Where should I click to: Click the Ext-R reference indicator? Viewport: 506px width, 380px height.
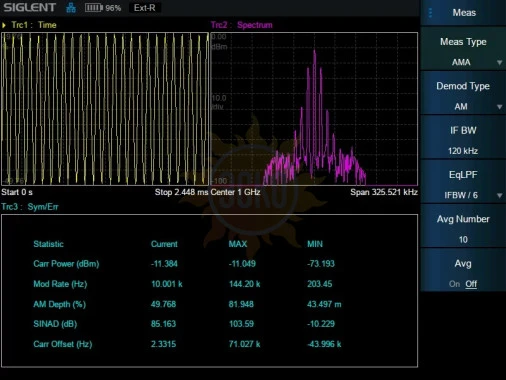(145, 7)
